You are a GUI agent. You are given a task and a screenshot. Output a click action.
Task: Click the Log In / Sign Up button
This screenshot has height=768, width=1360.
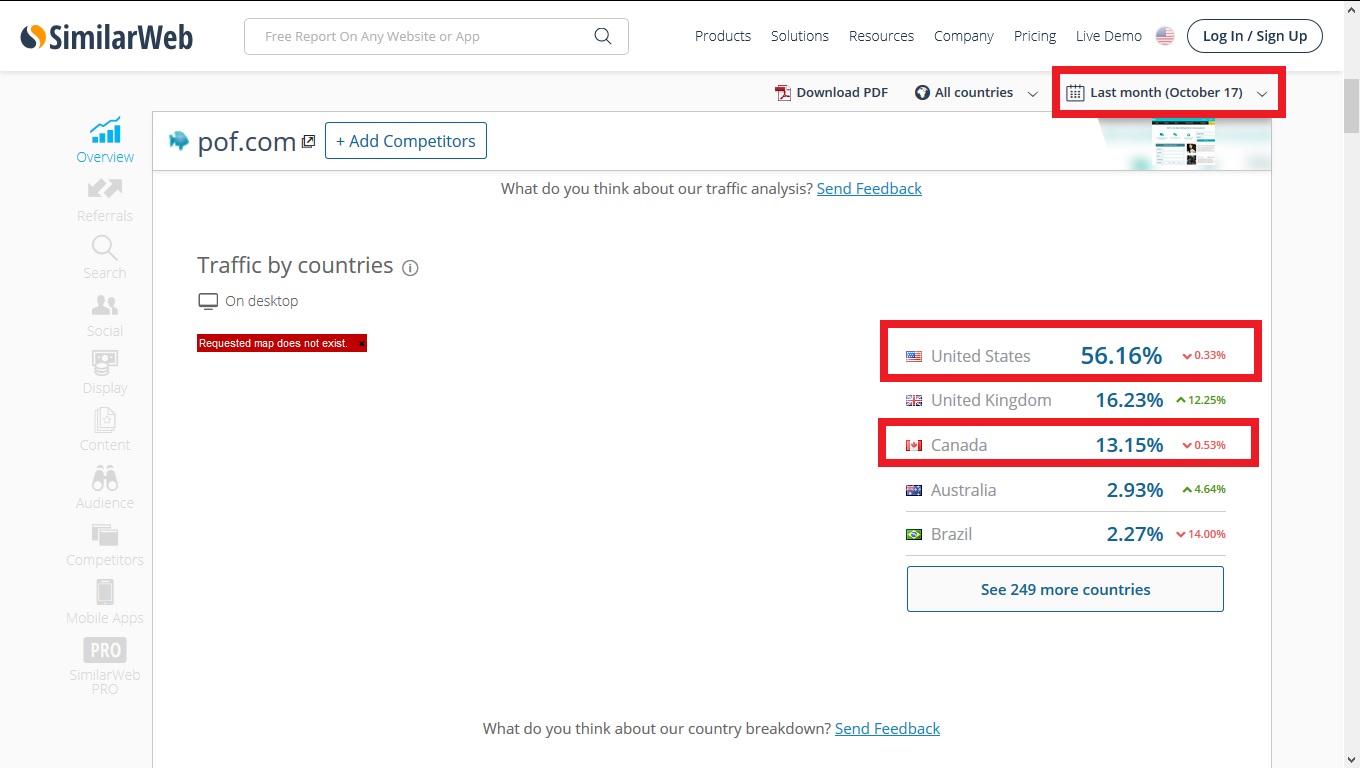pos(1255,36)
